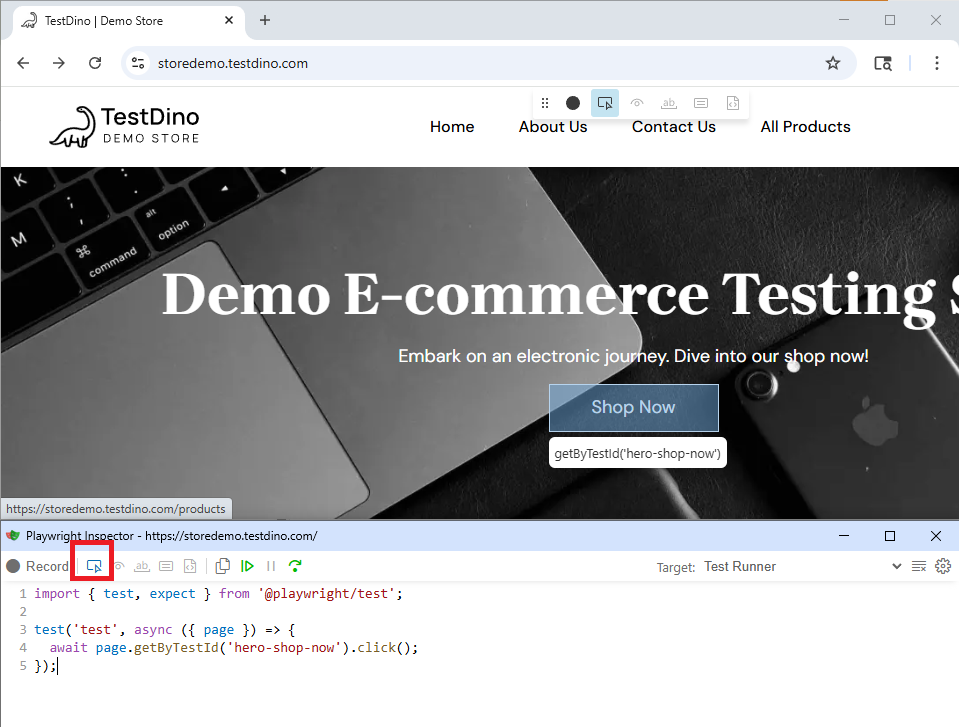Viewport: 959px width, 727px height.
Task: Toggle recording circle in page overlay toolbar
Action: (573, 103)
